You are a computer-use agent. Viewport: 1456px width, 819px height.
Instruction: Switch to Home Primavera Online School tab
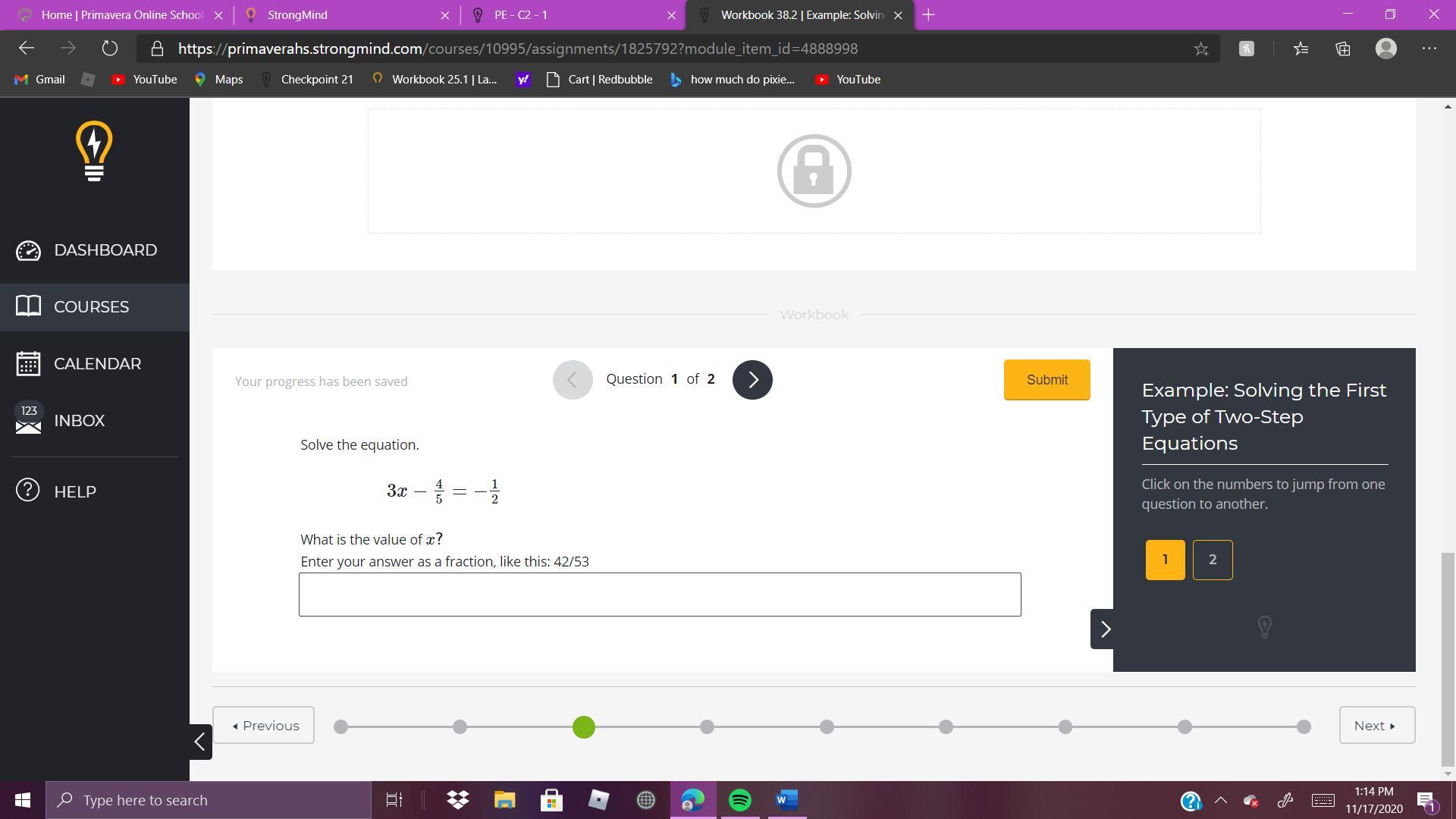[121, 14]
